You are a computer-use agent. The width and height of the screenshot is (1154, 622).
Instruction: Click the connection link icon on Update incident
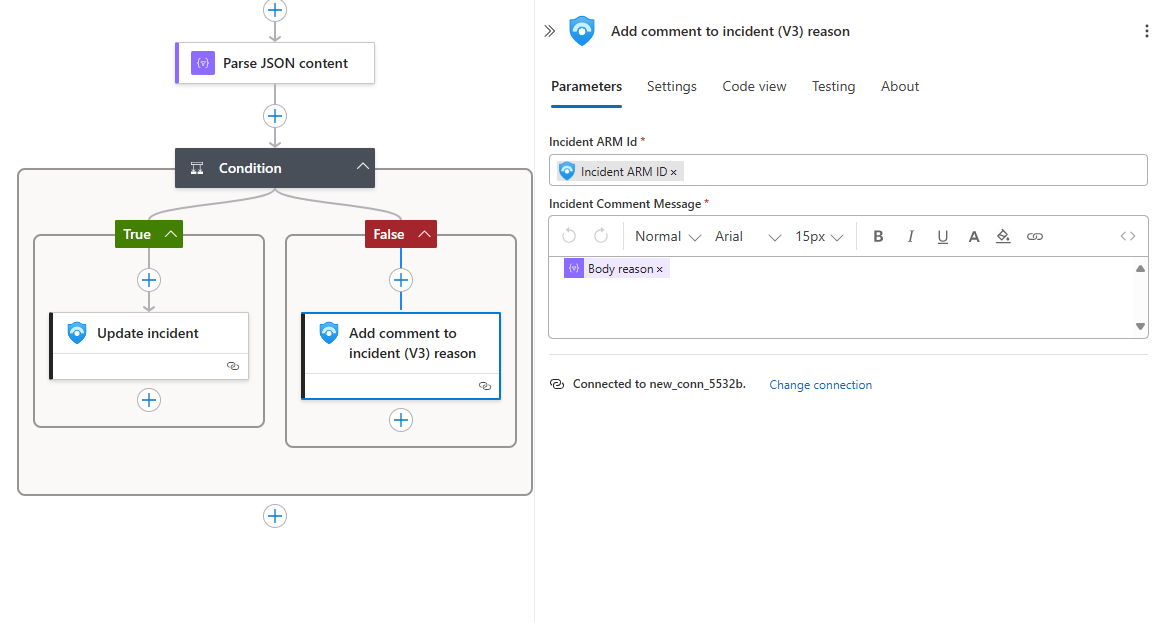[x=233, y=366]
